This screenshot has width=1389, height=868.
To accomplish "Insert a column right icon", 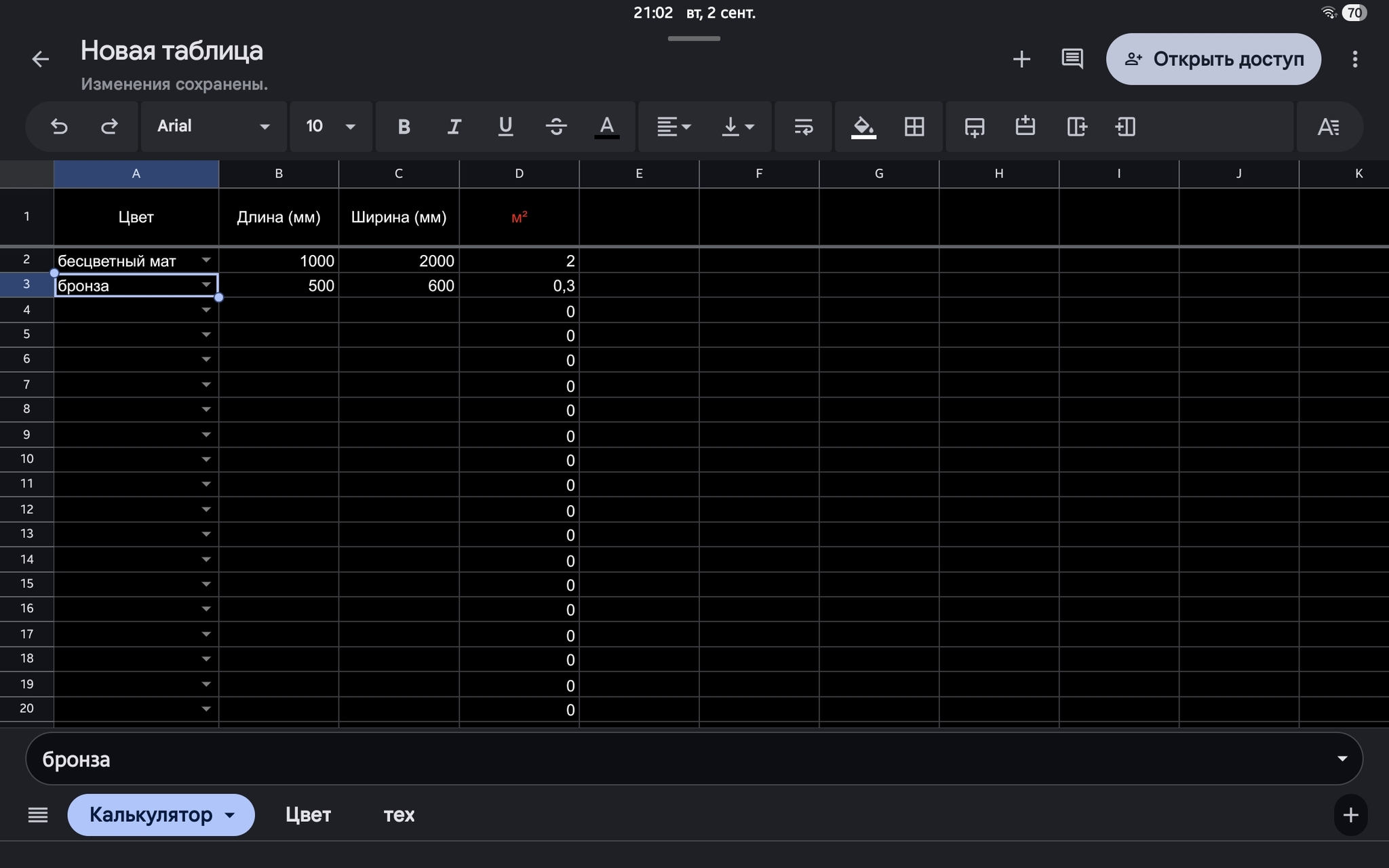I will pyautogui.click(x=1076, y=127).
